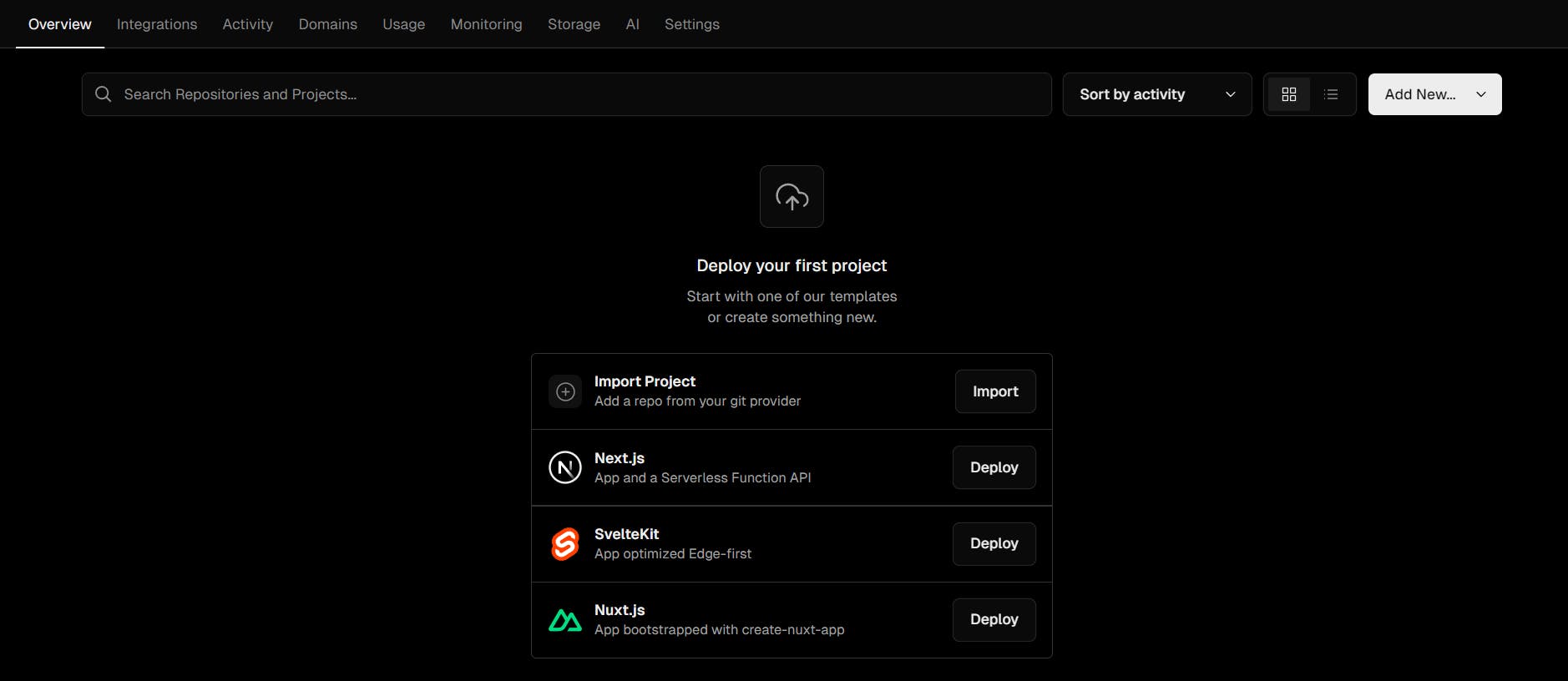
Task: Switch to grid view layout
Action: [1288, 94]
